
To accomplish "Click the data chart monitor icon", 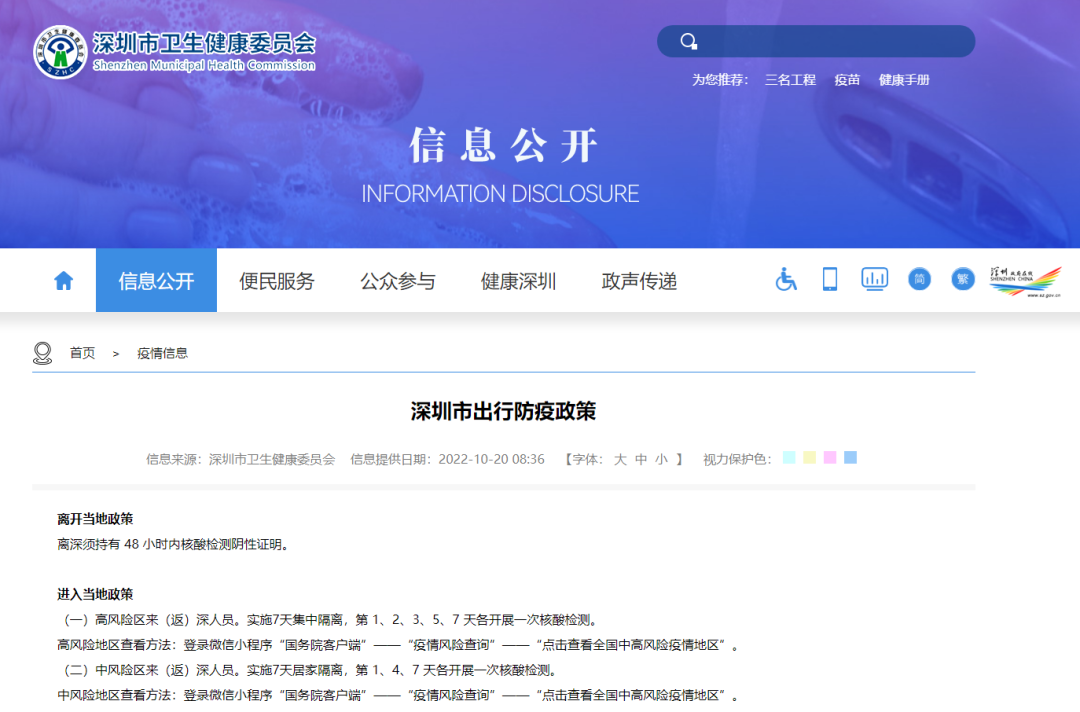I will [874, 279].
